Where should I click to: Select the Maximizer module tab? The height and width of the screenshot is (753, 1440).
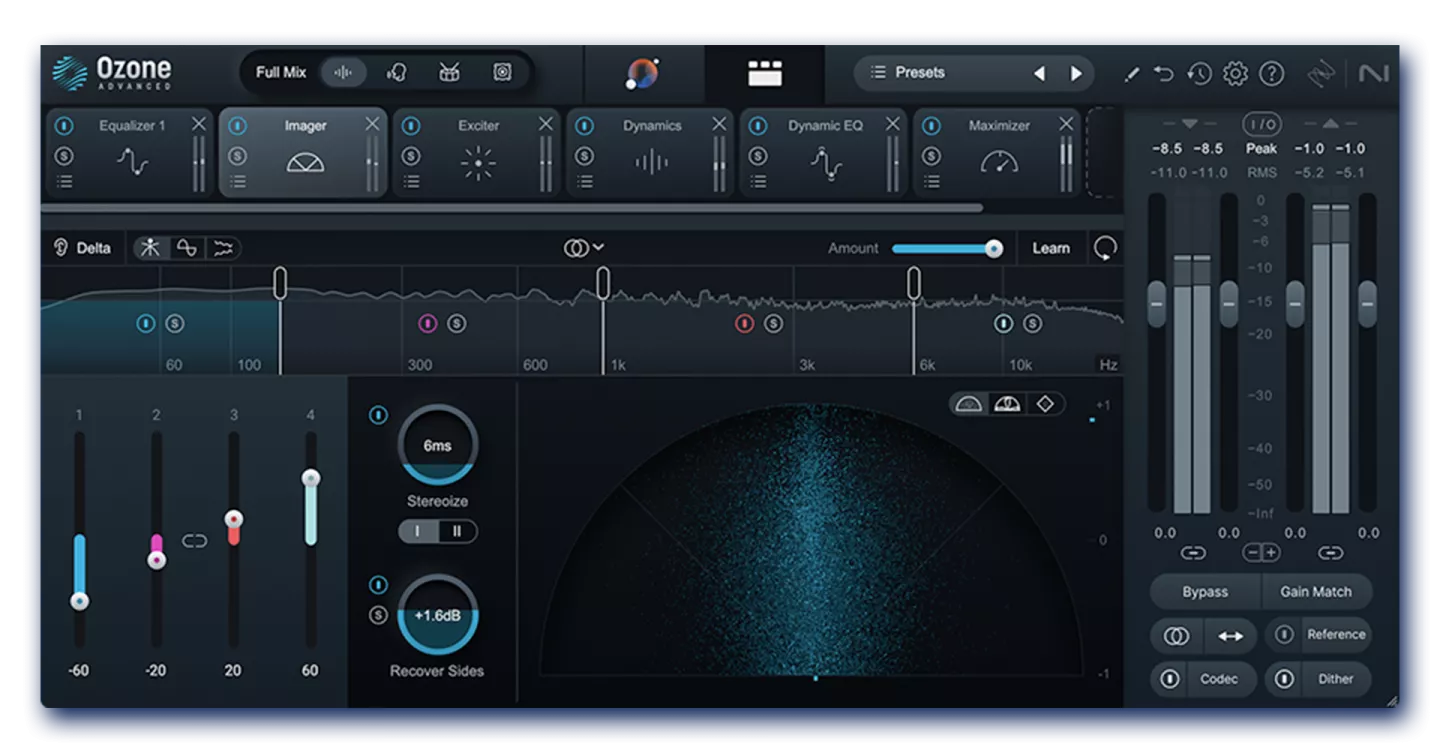pyautogui.click(x=997, y=152)
